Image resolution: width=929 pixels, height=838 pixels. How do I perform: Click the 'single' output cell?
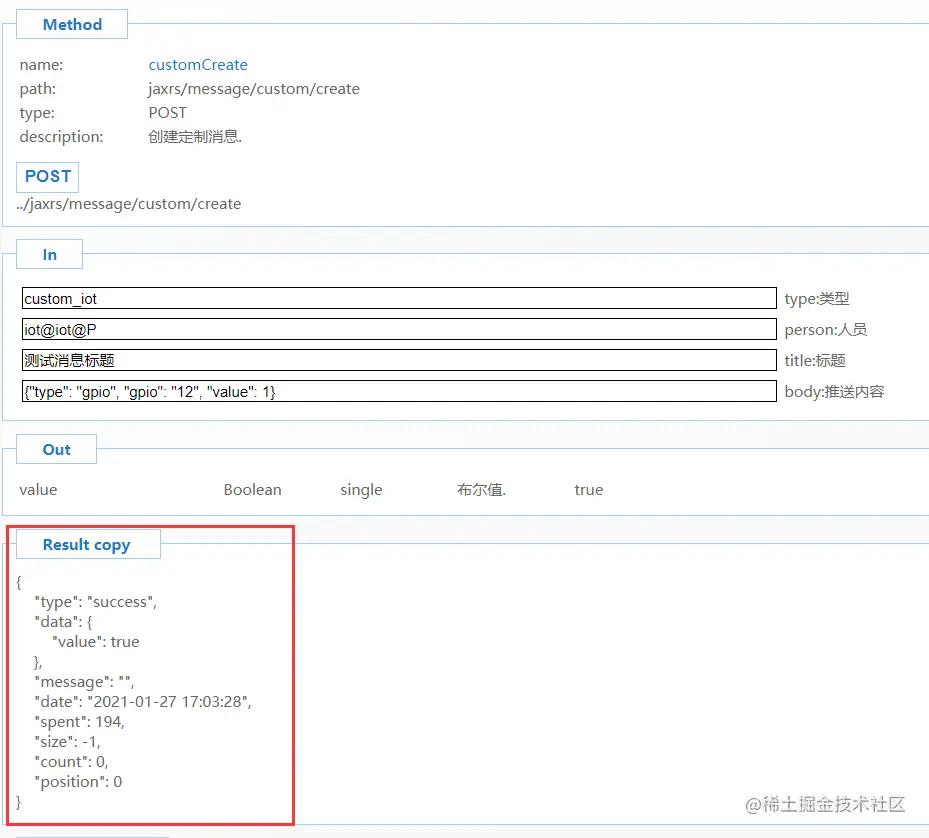[361, 490]
